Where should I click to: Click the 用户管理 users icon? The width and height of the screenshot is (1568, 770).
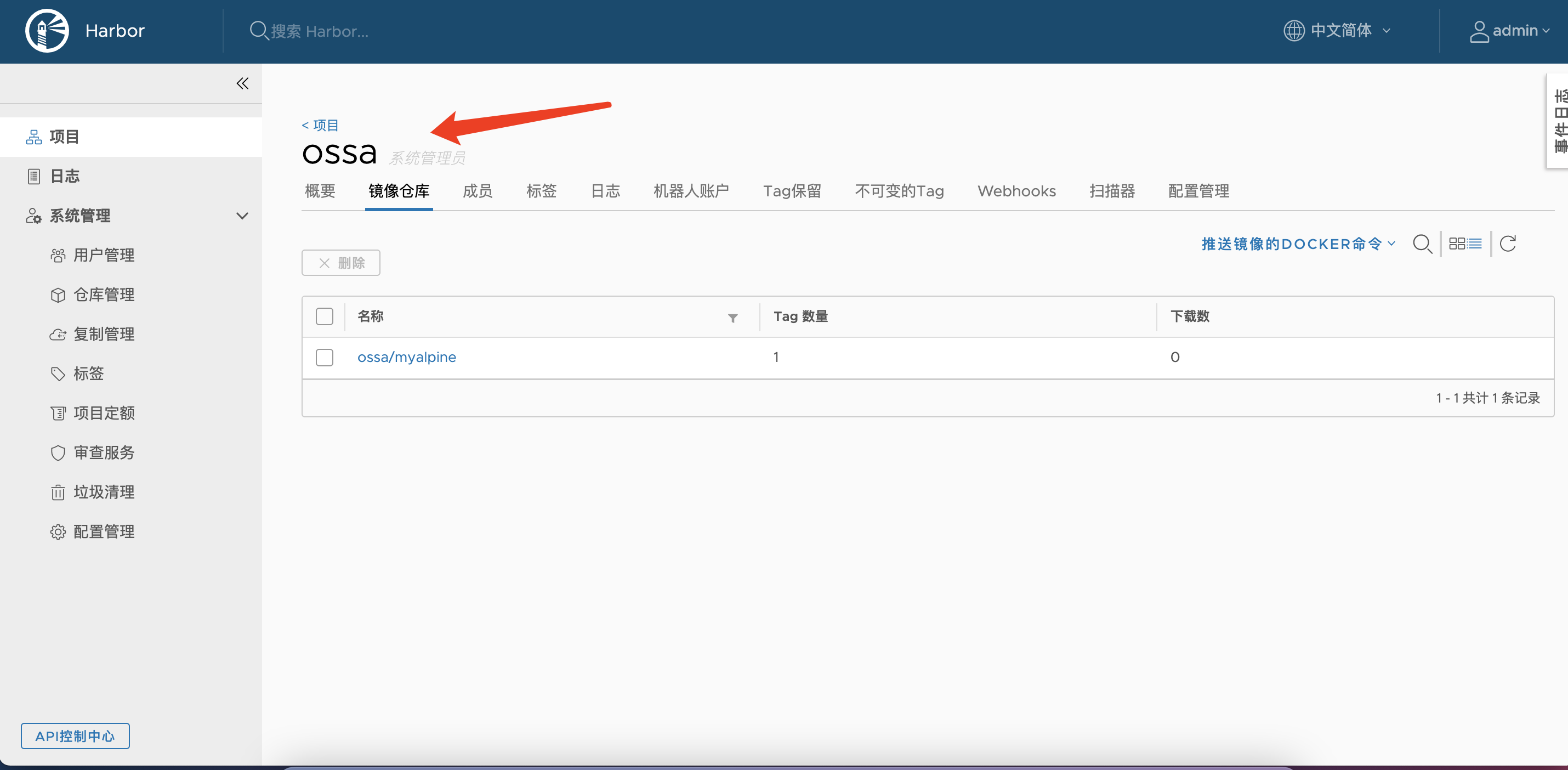click(x=58, y=255)
